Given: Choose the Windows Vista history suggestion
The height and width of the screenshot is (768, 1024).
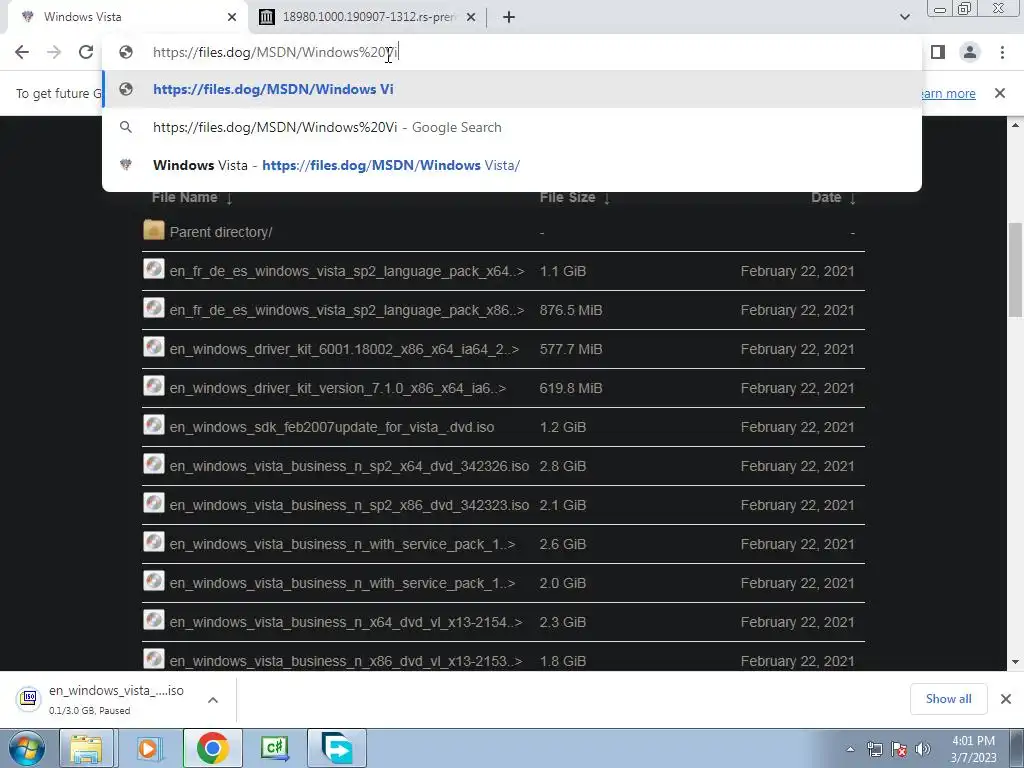Looking at the screenshot, I should [x=512, y=165].
